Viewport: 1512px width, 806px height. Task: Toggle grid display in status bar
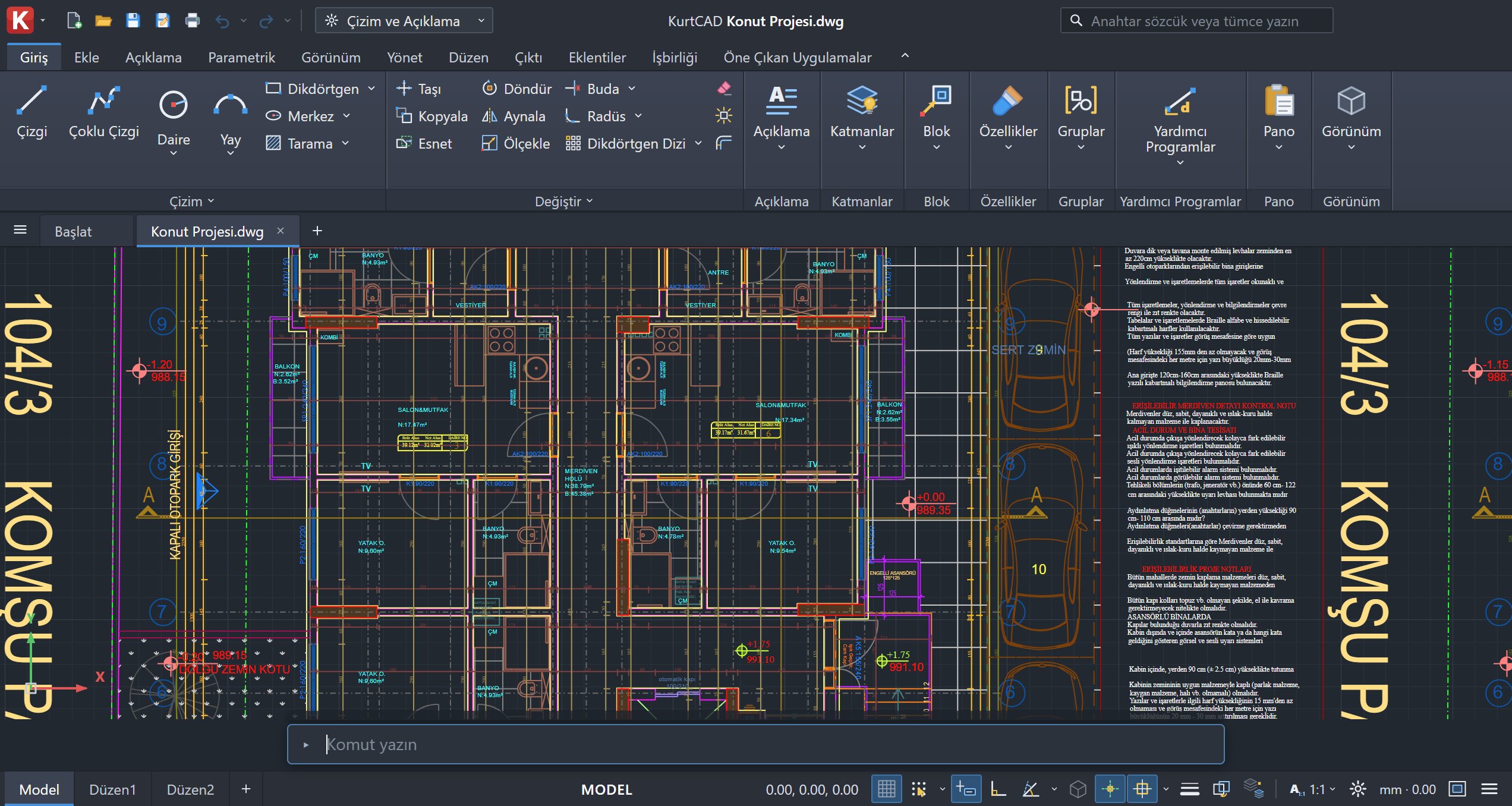[886, 789]
